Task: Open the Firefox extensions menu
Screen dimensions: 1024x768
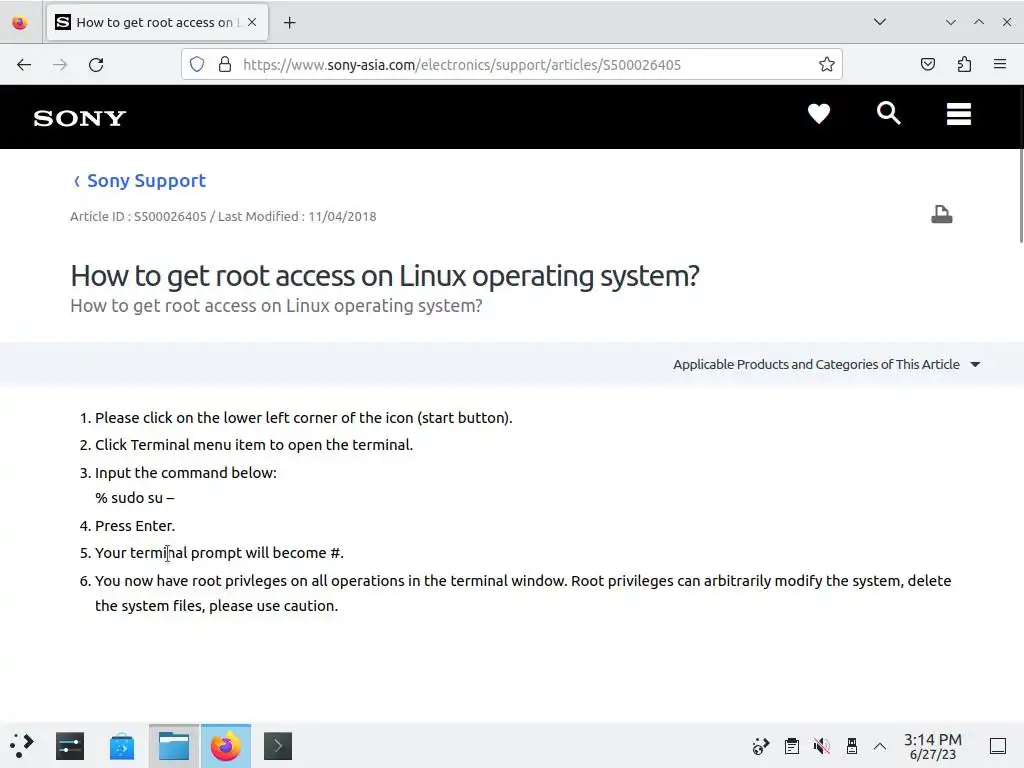Action: [964, 64]
